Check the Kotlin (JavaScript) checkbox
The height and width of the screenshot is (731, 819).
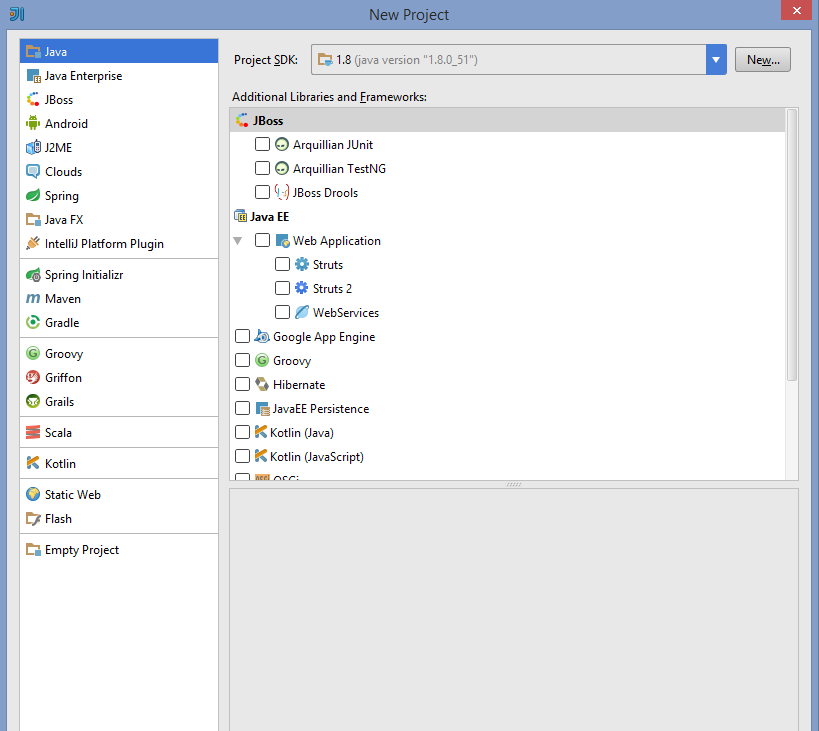242,456
